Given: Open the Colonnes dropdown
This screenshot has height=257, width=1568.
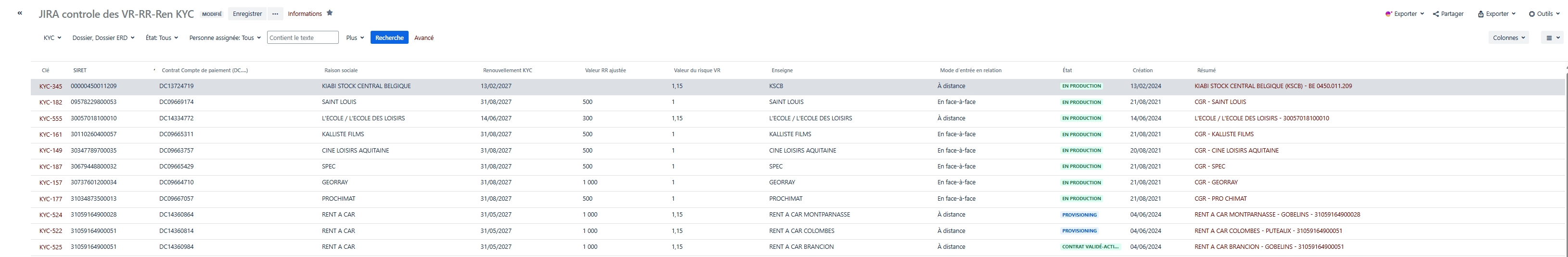Looking at the screenshot, I should pos(1509,38).
